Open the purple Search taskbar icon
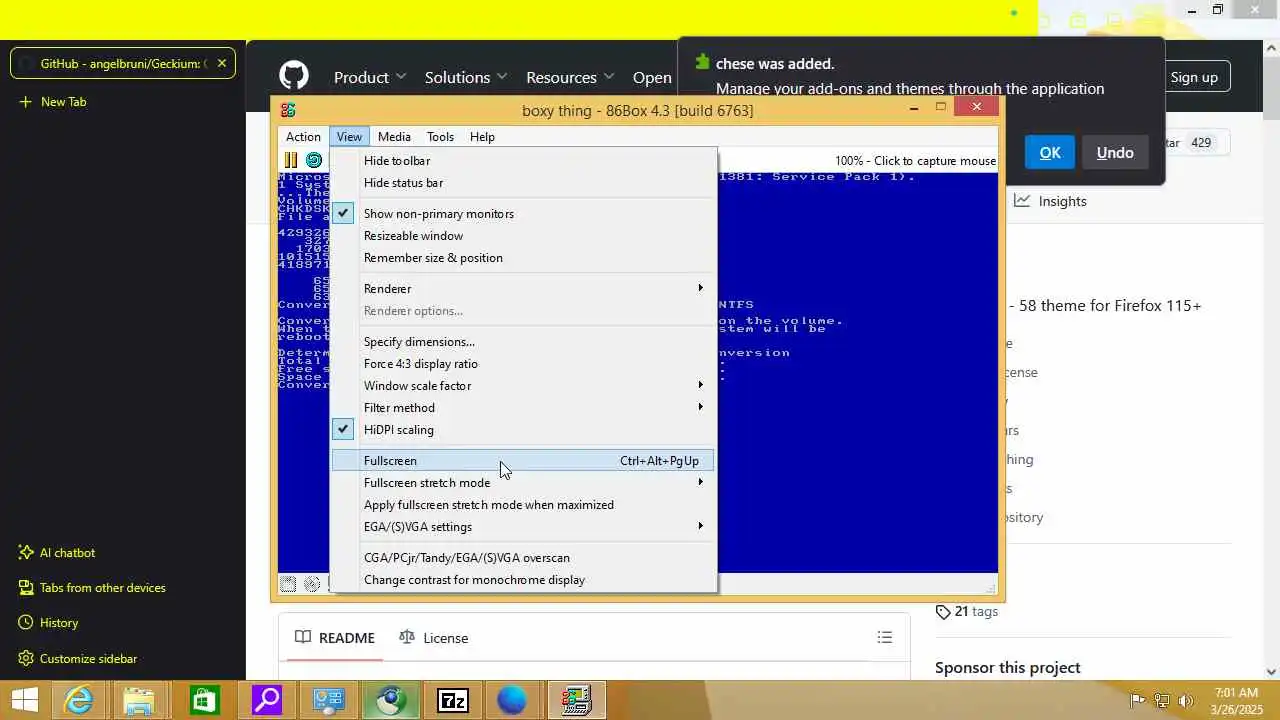1280x720 pixels. coord(266,700)
